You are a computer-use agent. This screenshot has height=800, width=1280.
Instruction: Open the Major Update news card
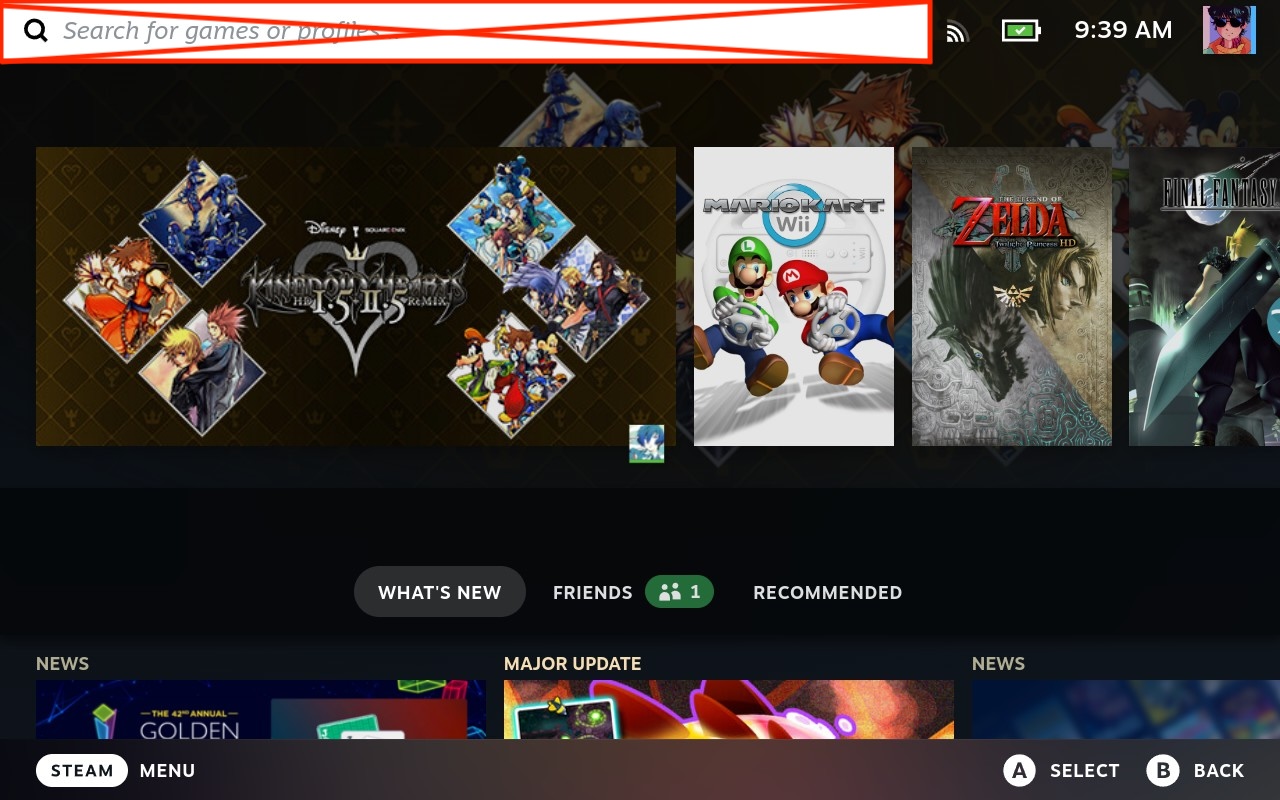click(728, 710)
